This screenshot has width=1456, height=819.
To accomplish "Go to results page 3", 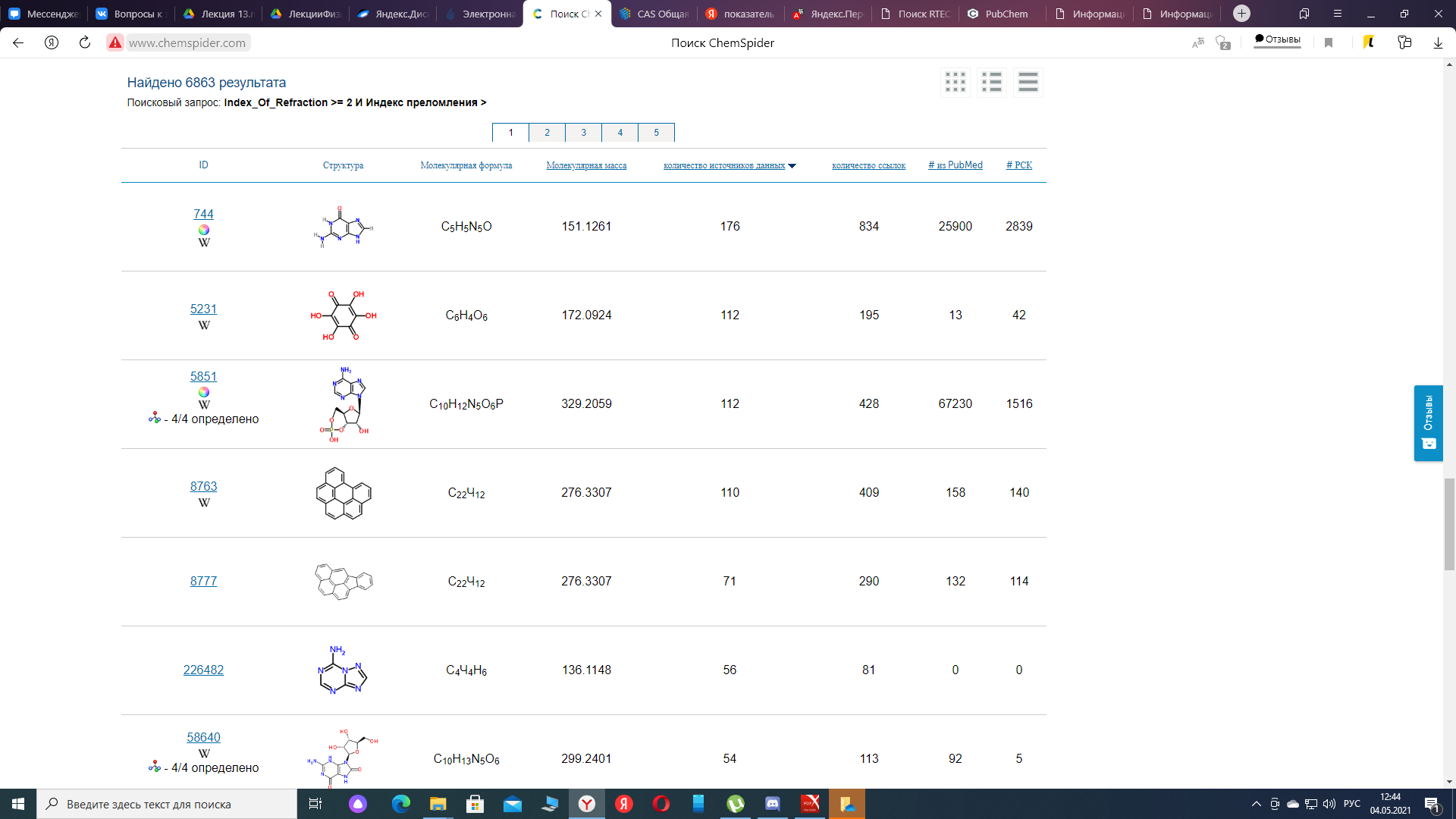I will coord(583,133).
